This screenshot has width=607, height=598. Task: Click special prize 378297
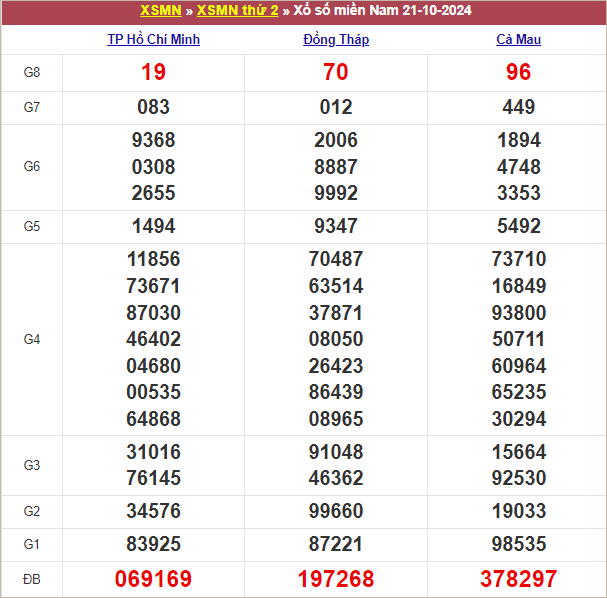pyautogui.click(x=519, y=579)
